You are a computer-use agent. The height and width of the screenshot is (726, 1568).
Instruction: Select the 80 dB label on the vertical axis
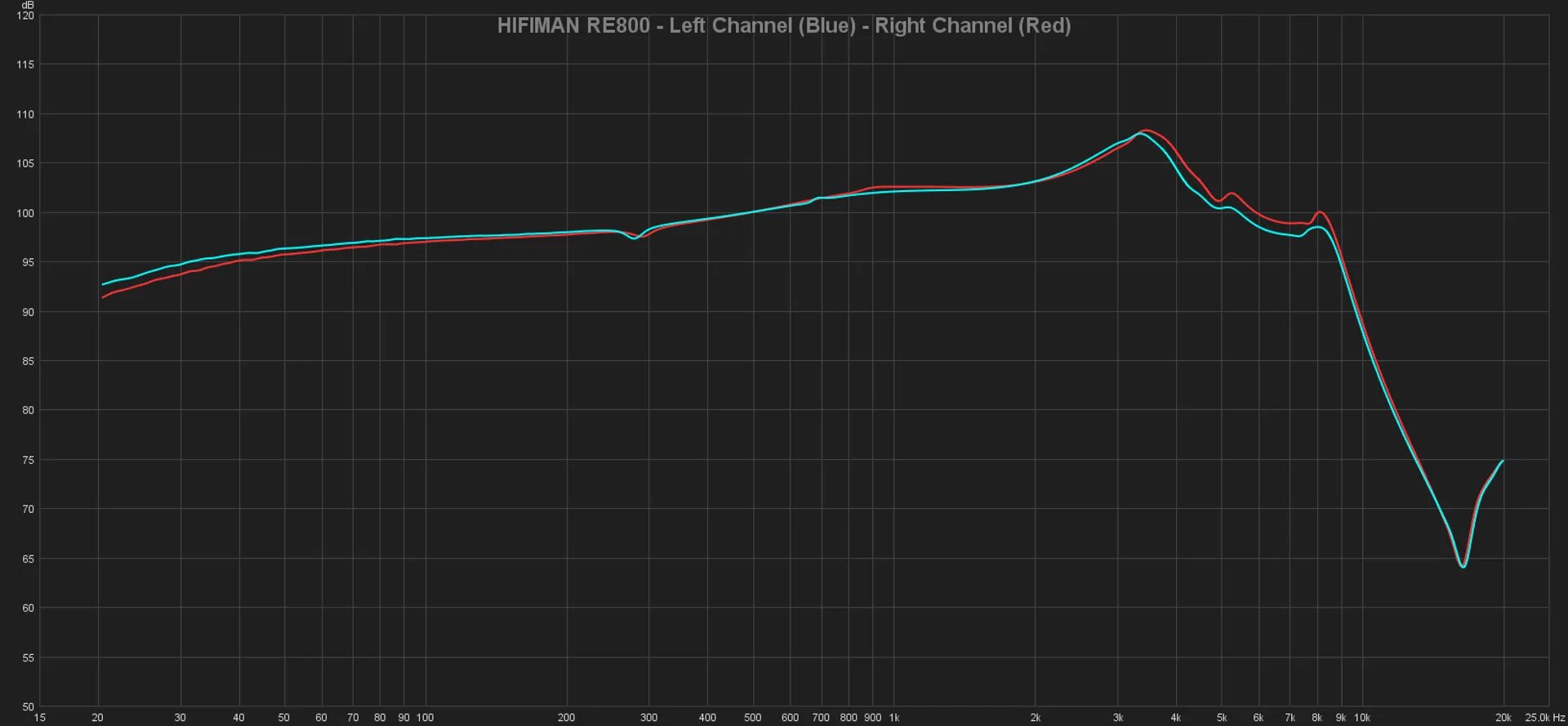coord(28,410)
